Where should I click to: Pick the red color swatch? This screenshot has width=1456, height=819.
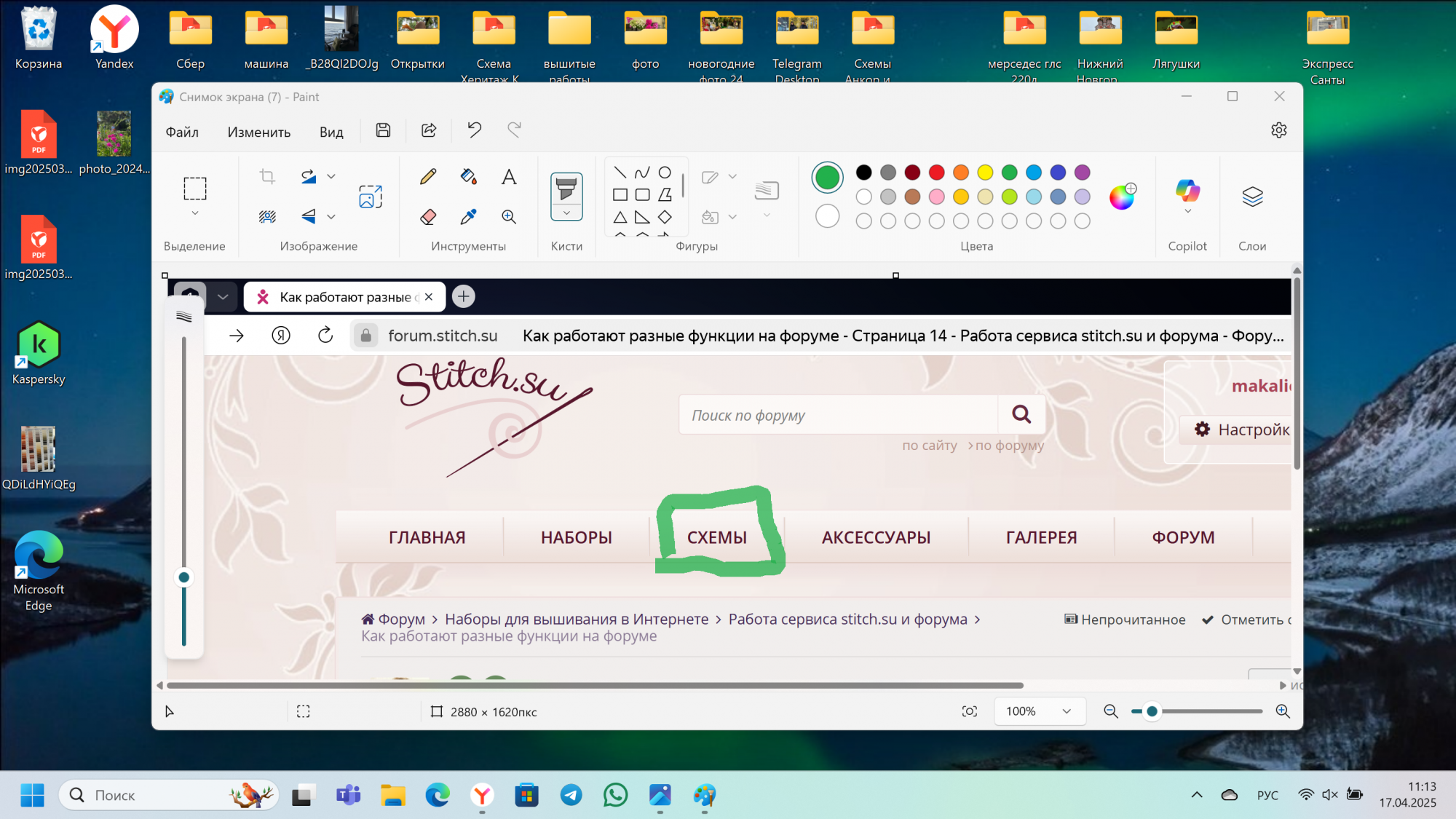coord(936,173)
